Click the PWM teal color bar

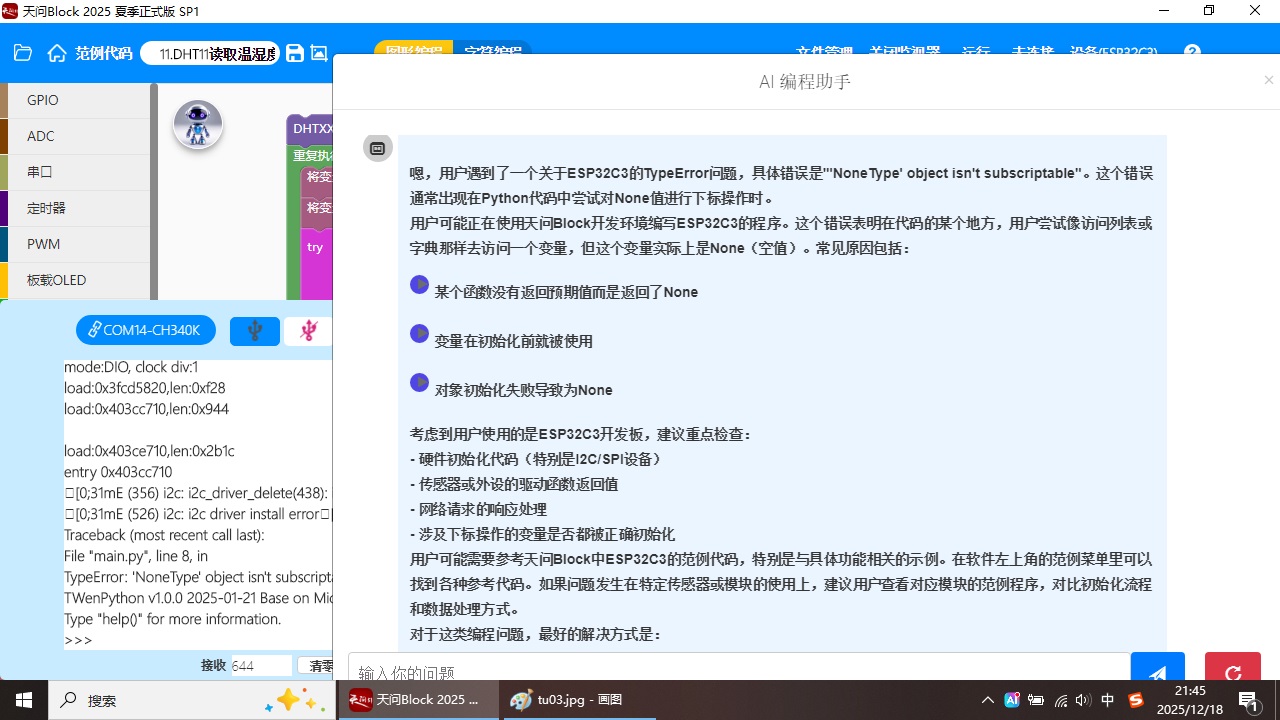pos(4,244)
